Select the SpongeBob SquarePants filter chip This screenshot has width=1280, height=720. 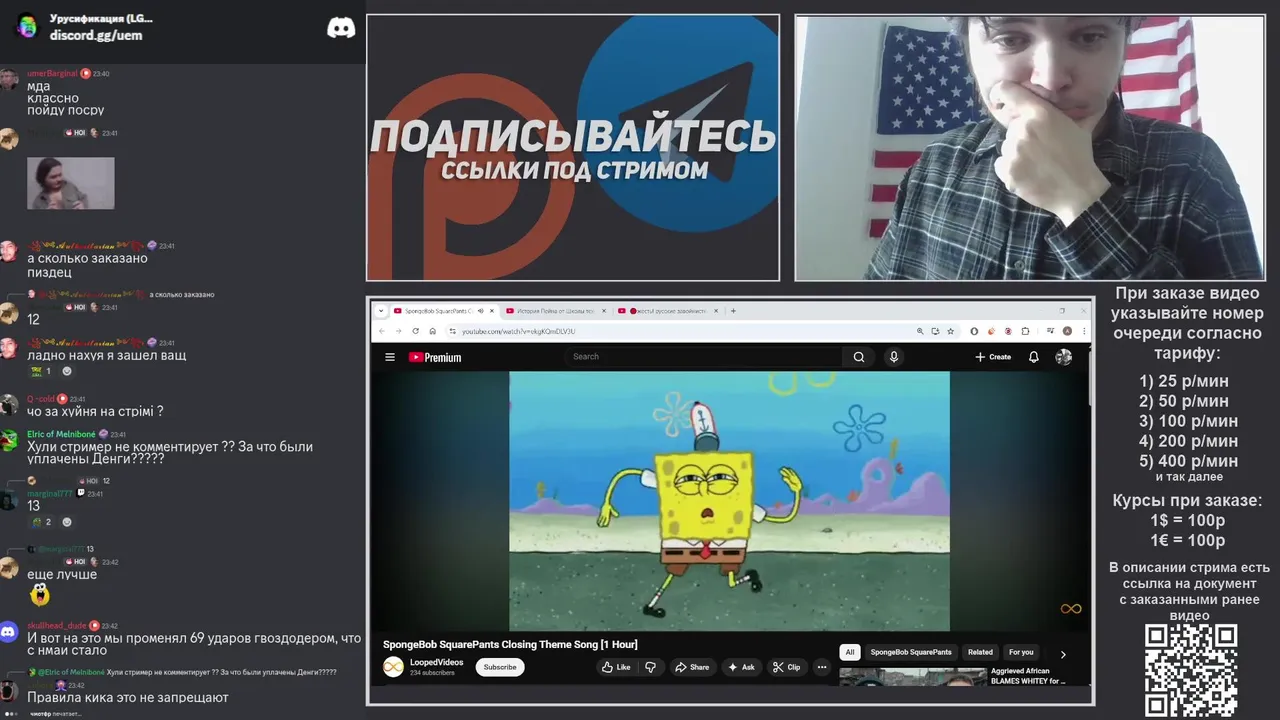(x=911, y=652)
